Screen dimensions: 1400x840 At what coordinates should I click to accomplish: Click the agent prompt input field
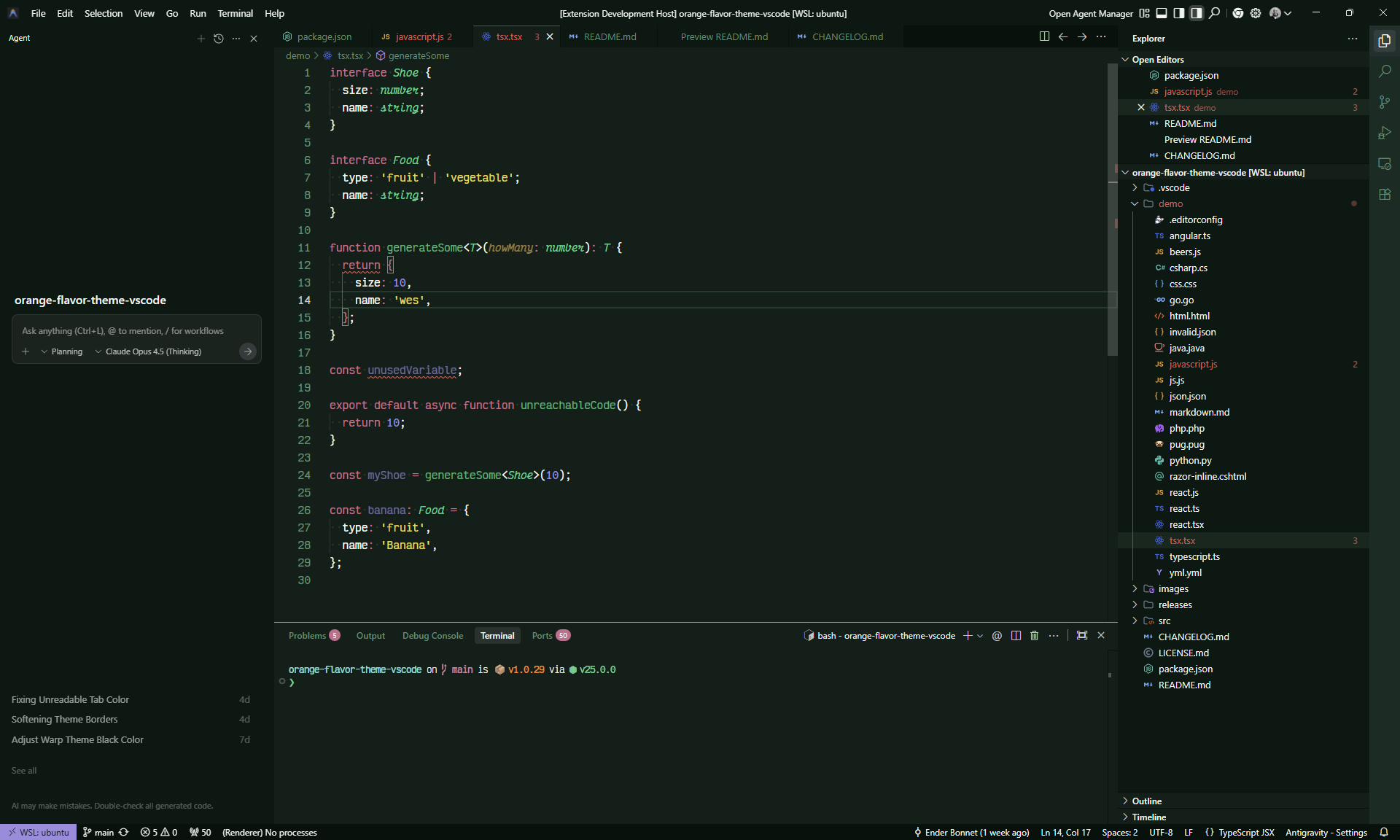136,331
